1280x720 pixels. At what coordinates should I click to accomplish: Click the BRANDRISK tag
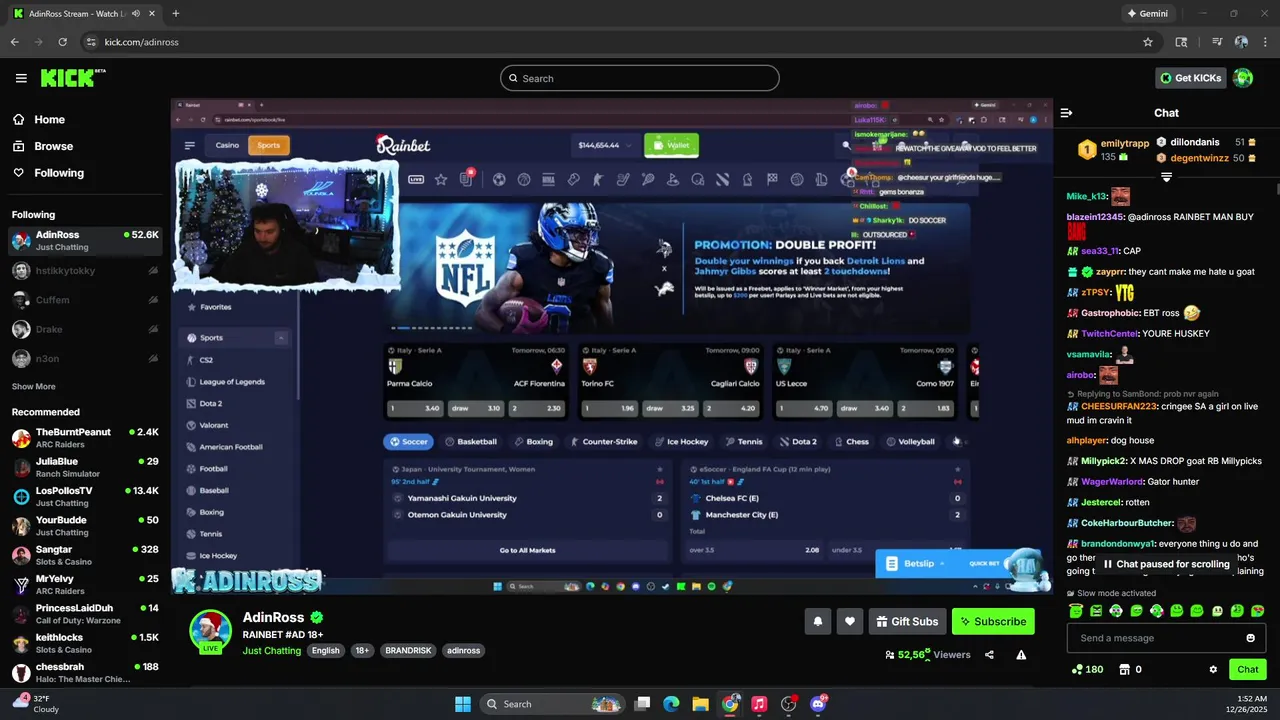[408, 651]
